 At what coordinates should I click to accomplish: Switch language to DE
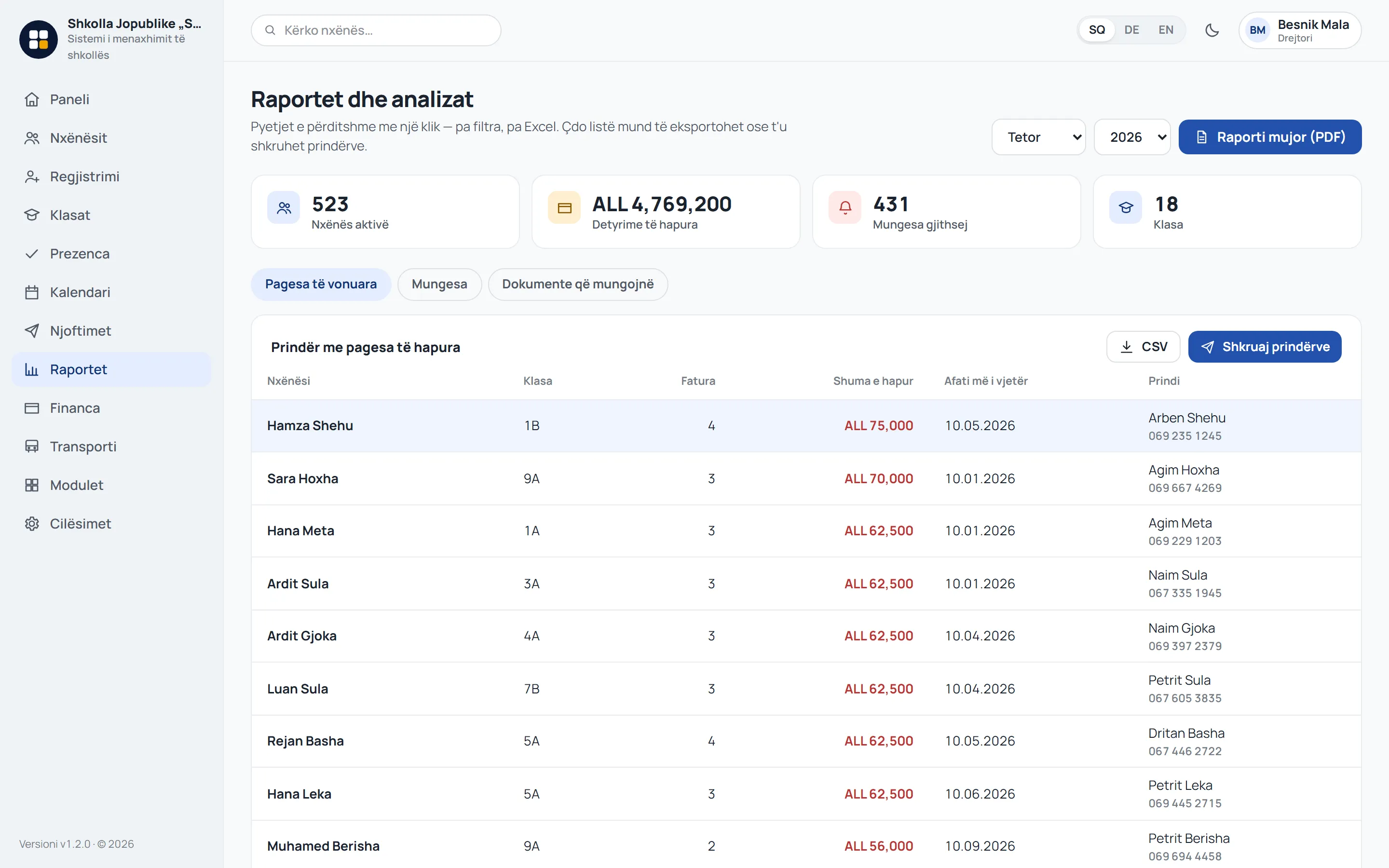(1131, 30)
